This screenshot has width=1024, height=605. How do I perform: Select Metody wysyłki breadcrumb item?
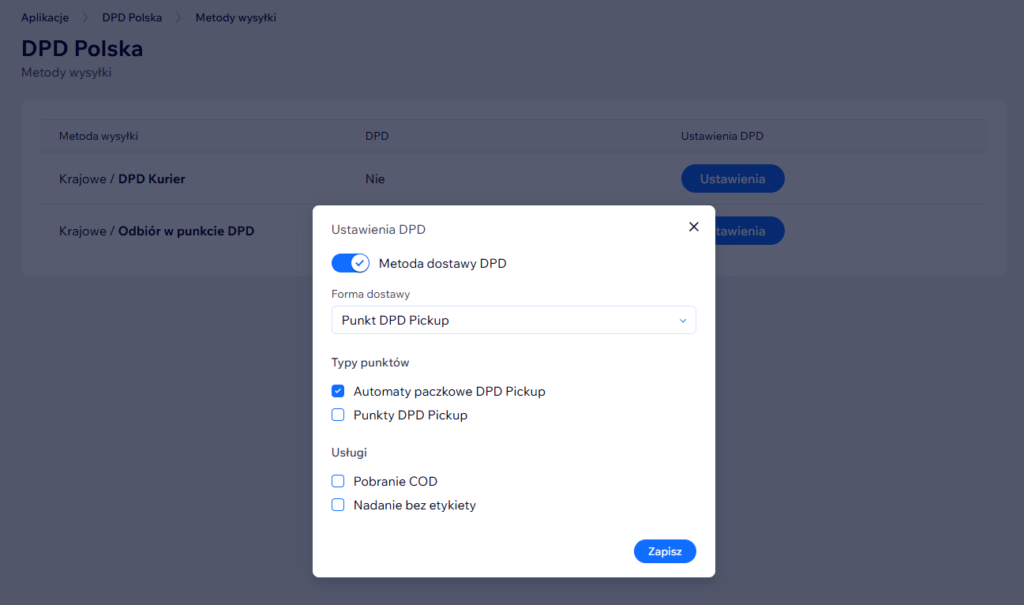pyautogui.click(x=236, y=18)
